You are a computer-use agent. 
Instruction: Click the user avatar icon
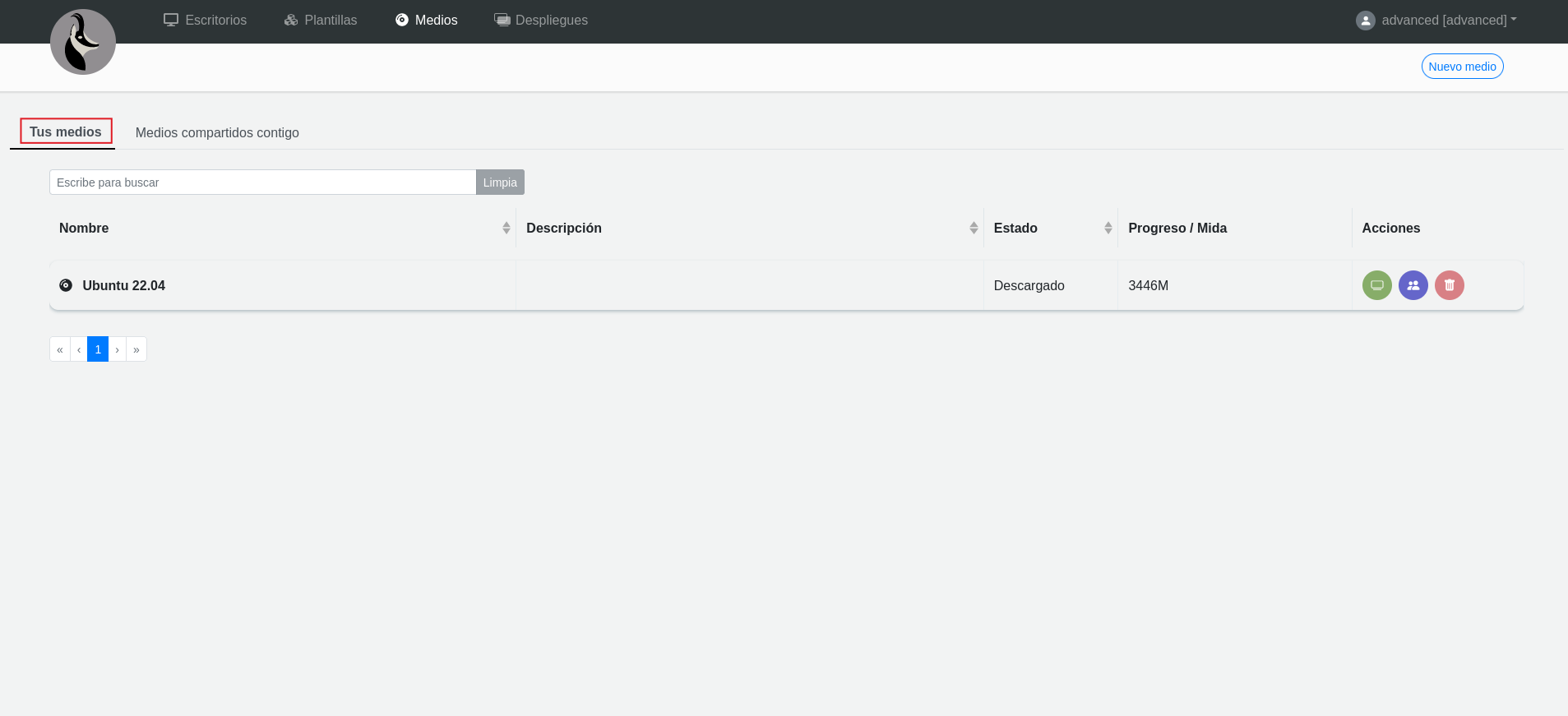coord(1365,21)
